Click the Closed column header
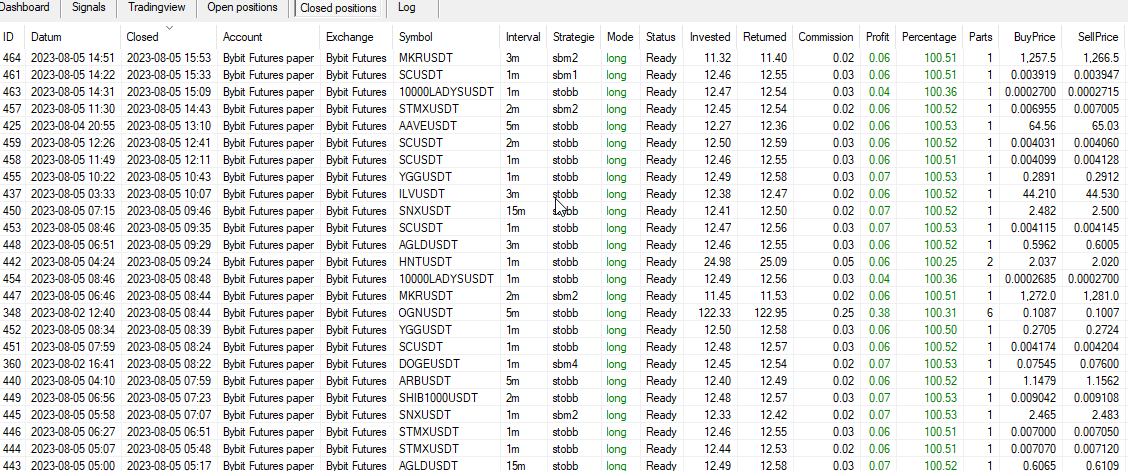1128x471 pixels. [142, 37]
